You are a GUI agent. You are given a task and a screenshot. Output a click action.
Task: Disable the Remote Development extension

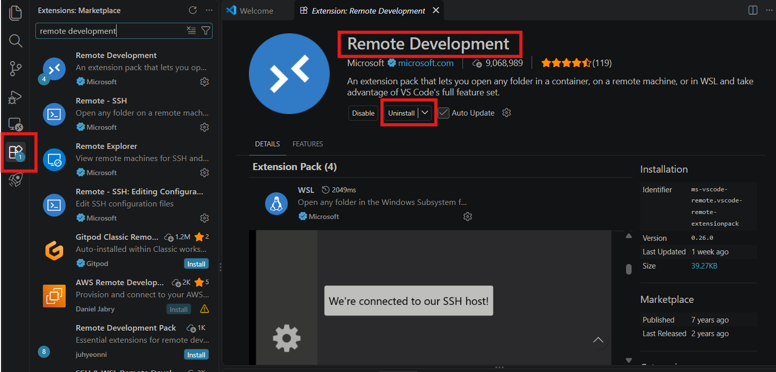(363, 113)
